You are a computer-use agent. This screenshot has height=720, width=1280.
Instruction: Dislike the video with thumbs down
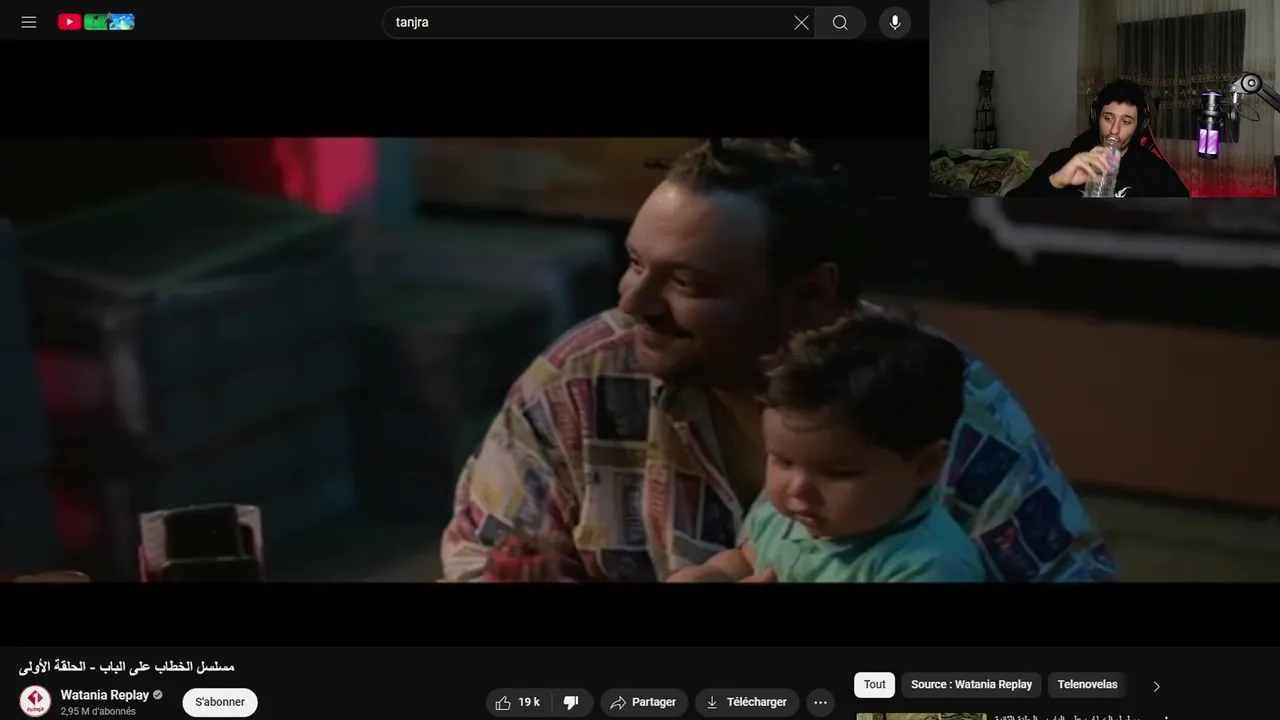tap(572, 702)
